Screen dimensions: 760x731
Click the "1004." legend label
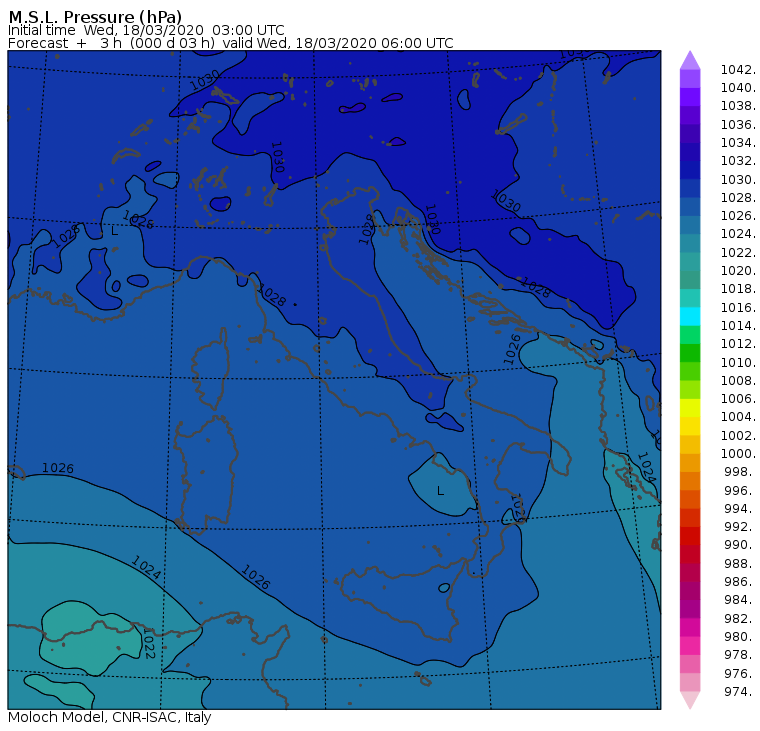(738, 417)
